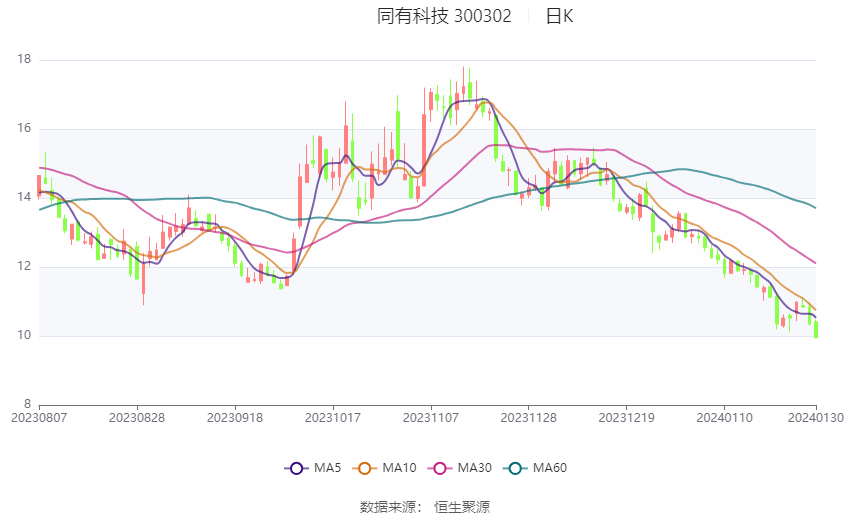The width and height of the screenshot is (850, 517).
Task: Click the 20240130 date axis label
Action: [816, 418]
